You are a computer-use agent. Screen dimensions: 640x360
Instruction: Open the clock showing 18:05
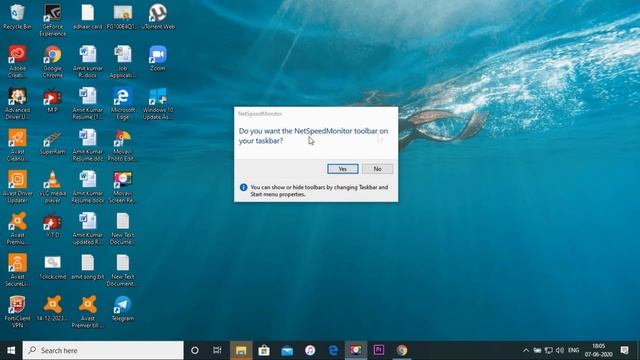click(x=598, y=350)
